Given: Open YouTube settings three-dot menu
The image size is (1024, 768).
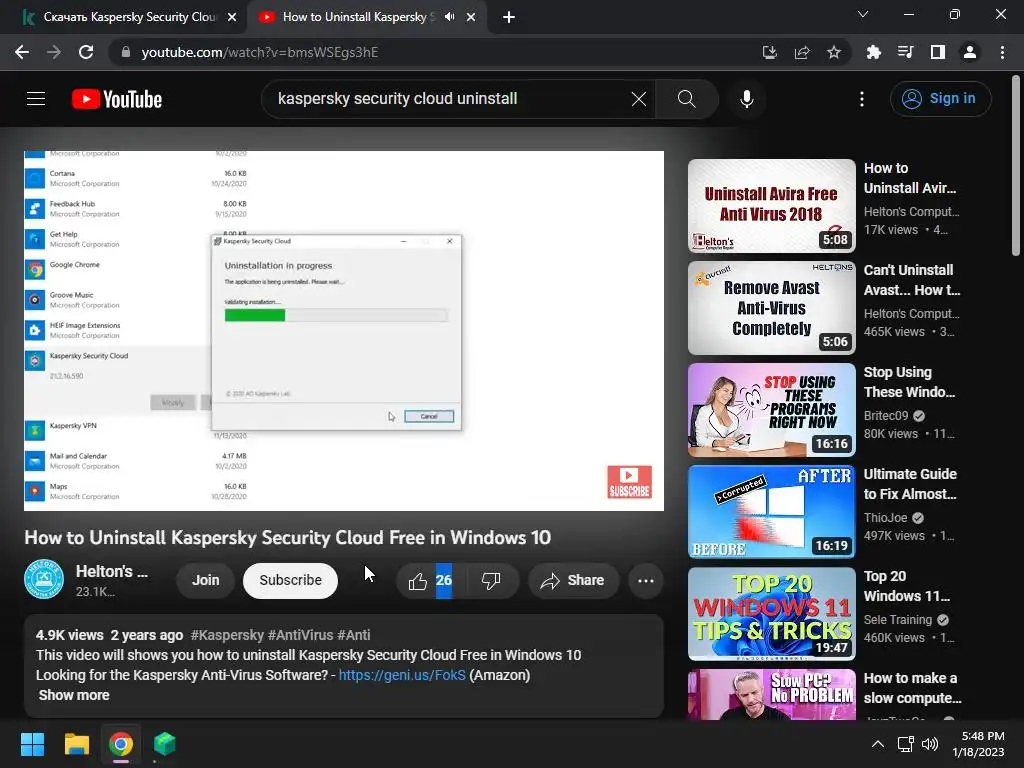Looking at the screenshot, I should [x=862, y=99].
